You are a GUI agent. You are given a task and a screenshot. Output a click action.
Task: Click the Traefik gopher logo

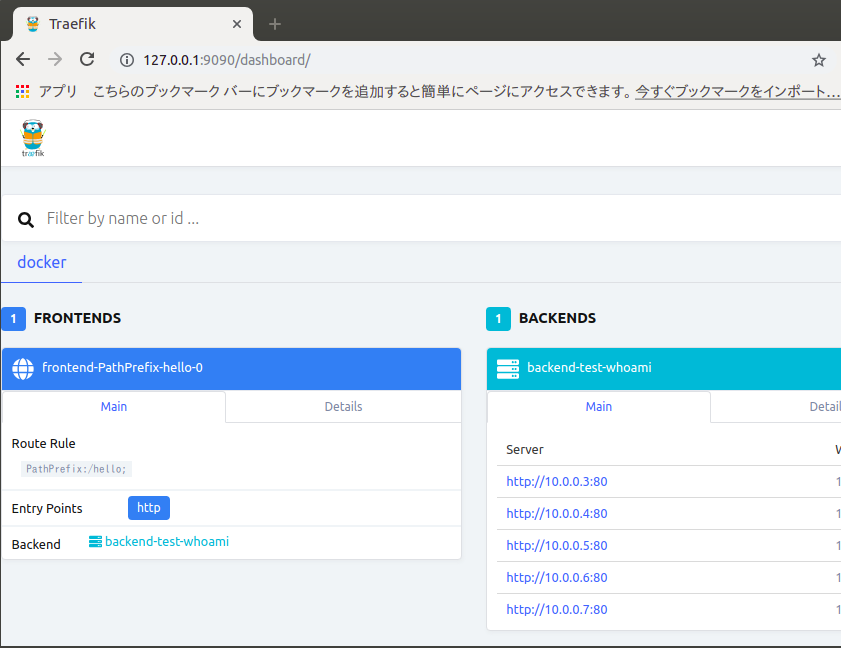pyautogui.click(x=33, y=138)
